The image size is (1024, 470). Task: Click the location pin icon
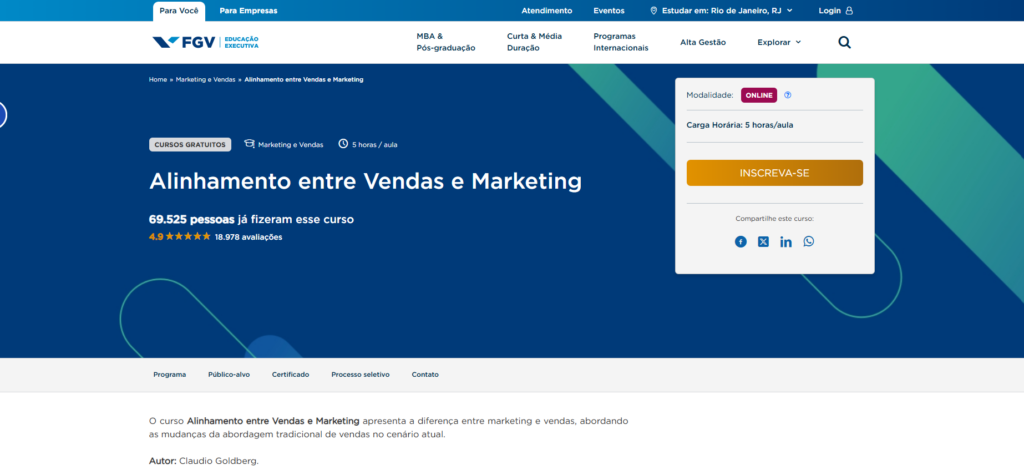point(654,10)
